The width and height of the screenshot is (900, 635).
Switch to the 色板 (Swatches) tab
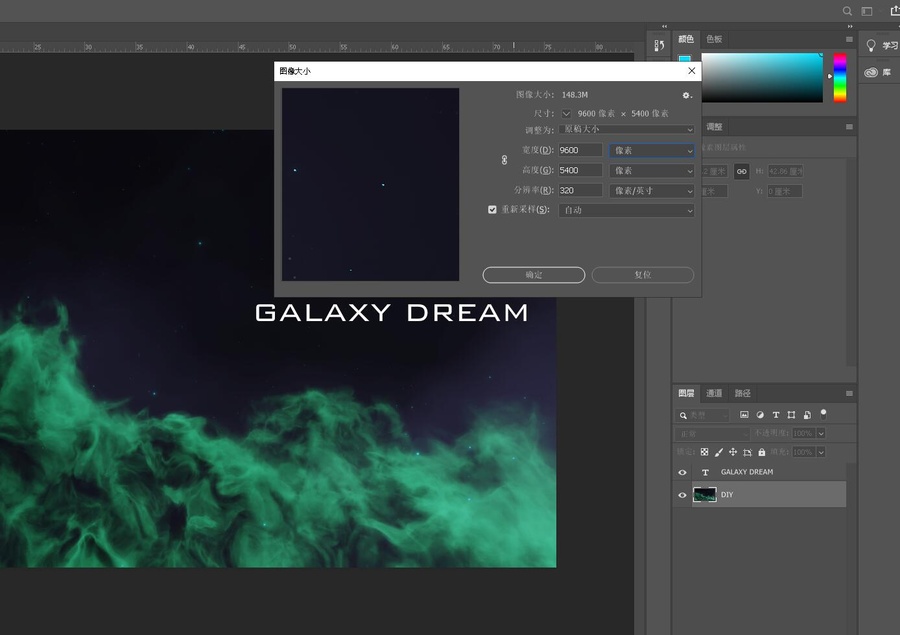714,39
